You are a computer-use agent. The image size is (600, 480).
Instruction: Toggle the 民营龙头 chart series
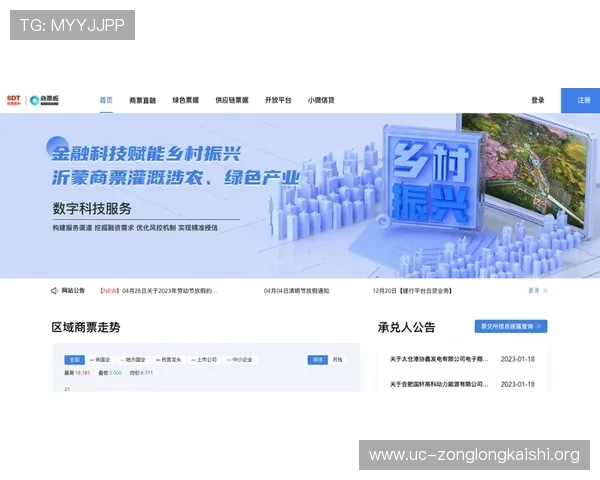[168, 360]
